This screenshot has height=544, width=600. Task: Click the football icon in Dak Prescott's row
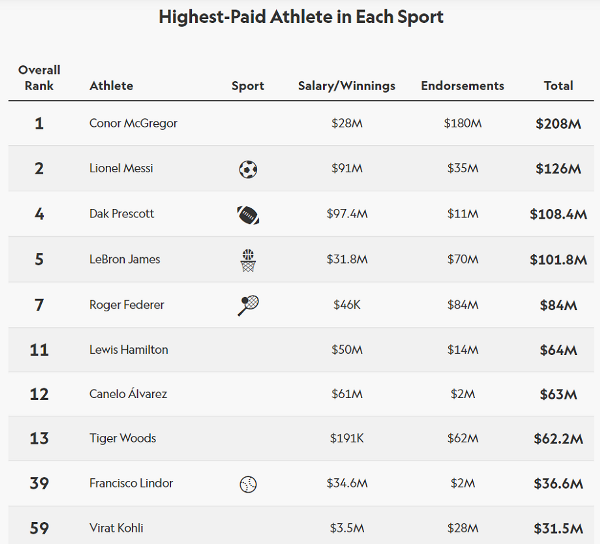(248, 214)
